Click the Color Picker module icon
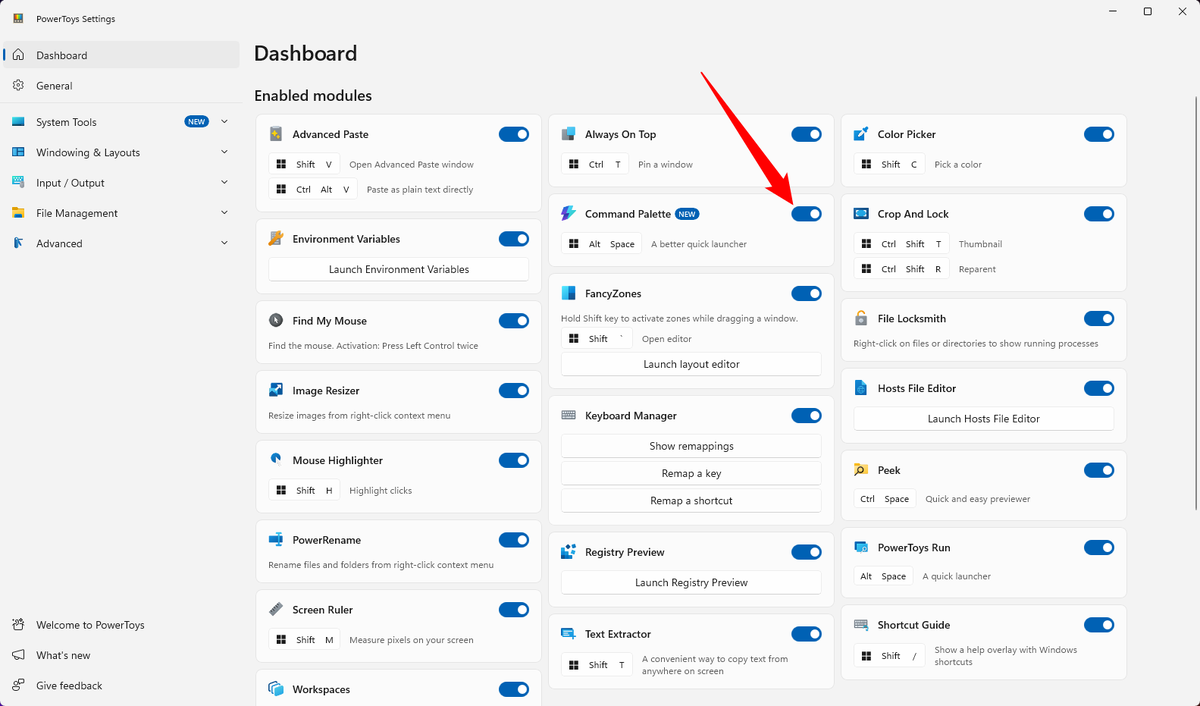 click(861, 134)
